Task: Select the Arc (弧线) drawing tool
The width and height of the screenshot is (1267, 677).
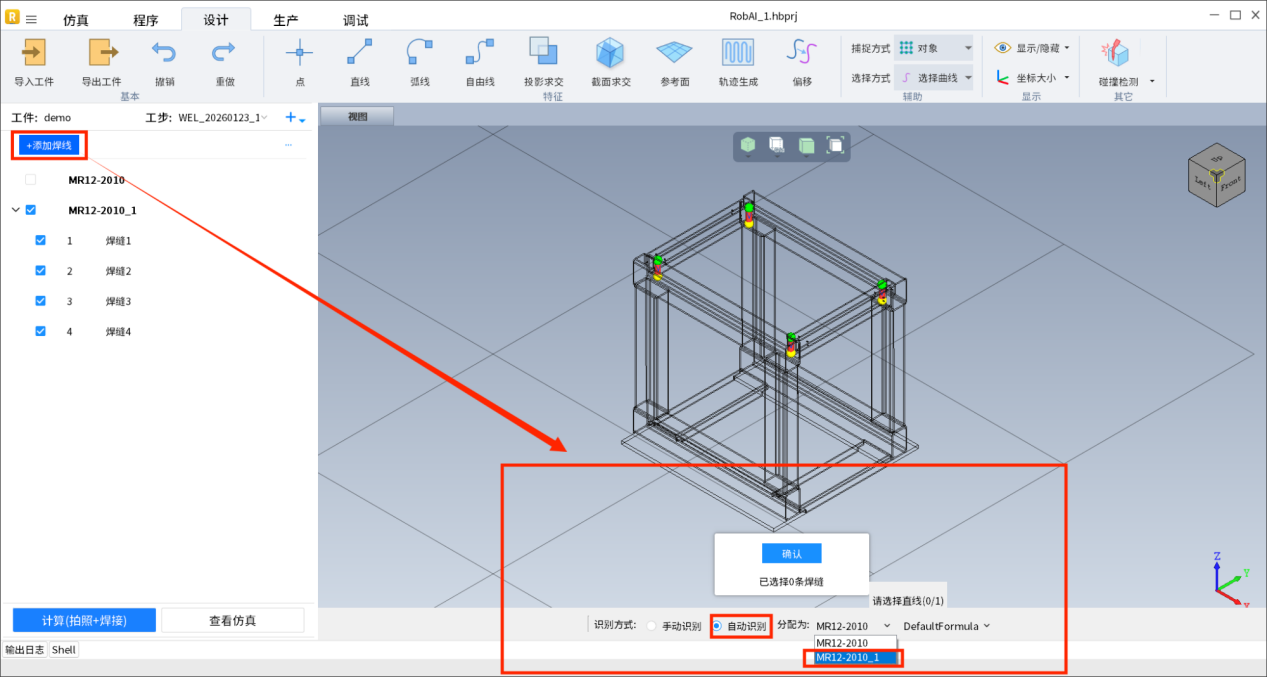Action: tap(419, 53)
